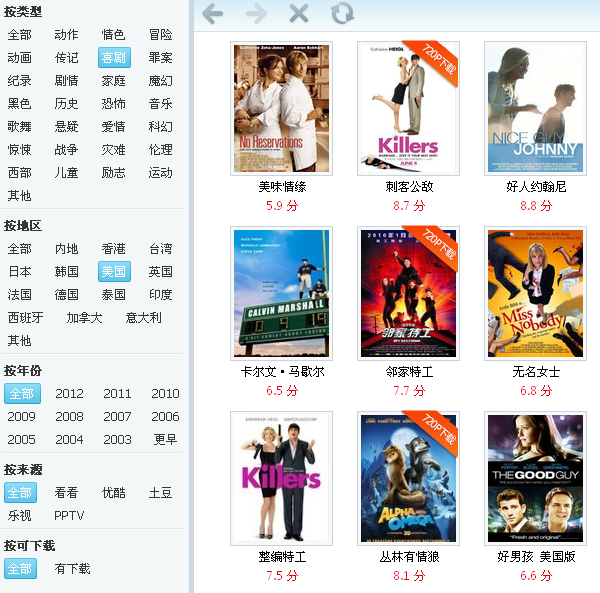Select 全部 under 按年份
This screenshot has height=593, width=600.
click(22, 394)
